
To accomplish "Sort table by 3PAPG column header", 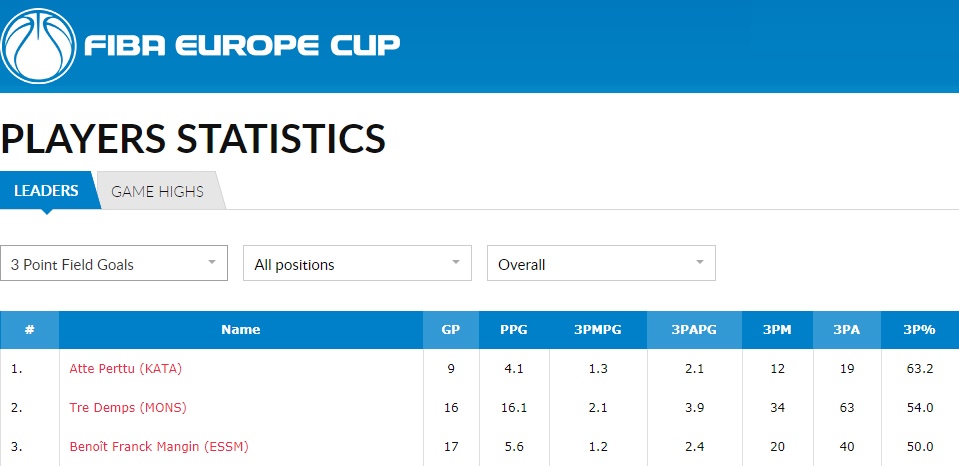I will click(694, 330).
